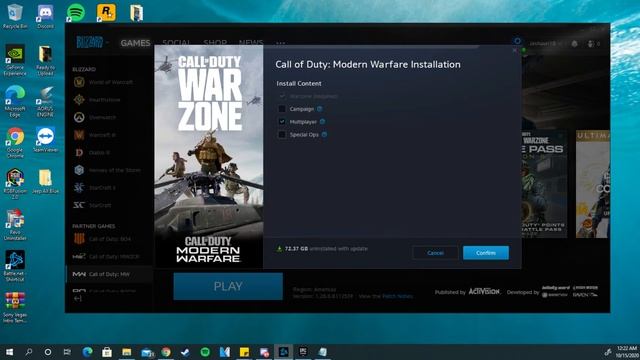
Task: Click the greyed-out Warzone installed checkbox
Action: point(282,96)
